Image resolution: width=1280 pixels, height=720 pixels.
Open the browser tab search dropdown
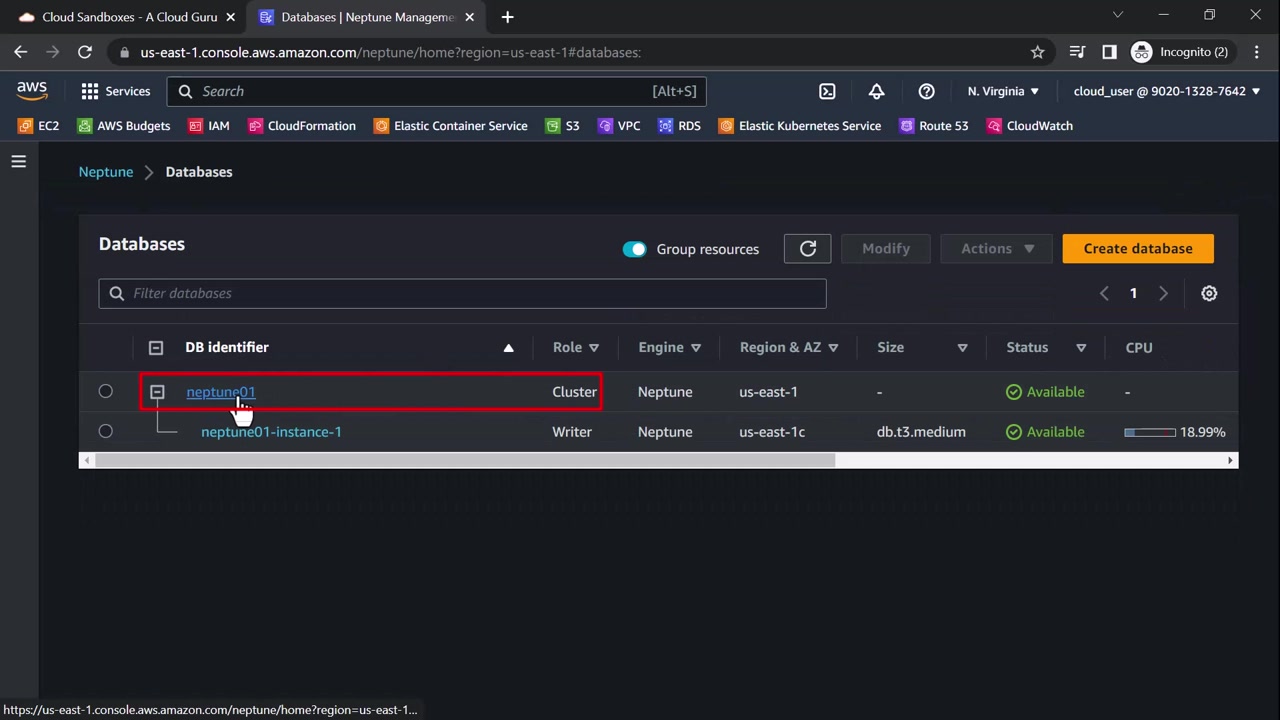coord(1118,15)
